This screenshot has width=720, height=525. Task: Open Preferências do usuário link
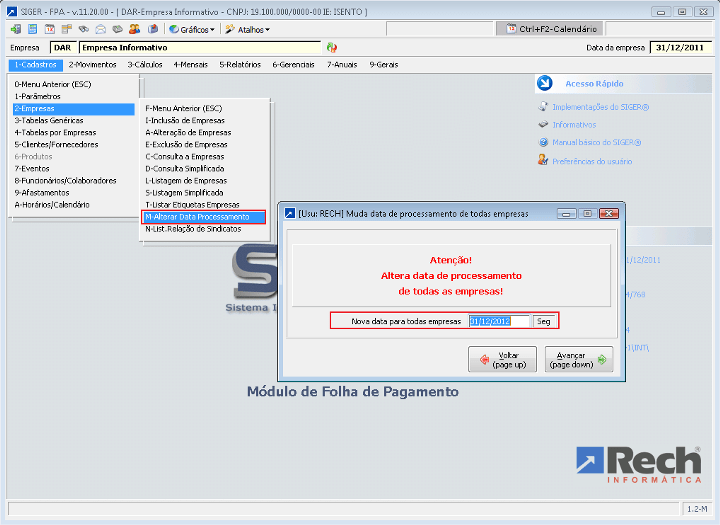point(592,161)
